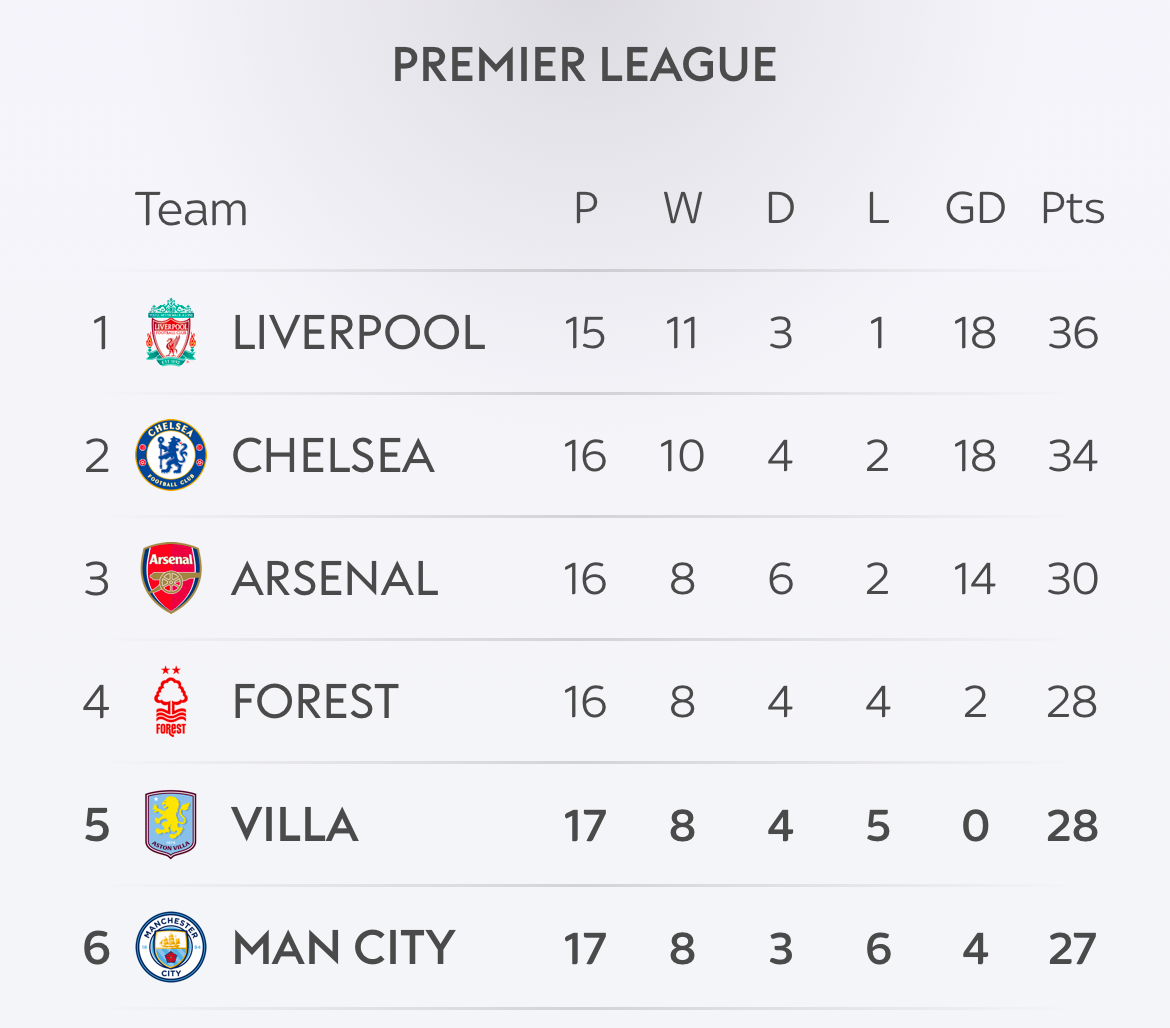The height and width of the screenshot is (1028, 1170).
Task: Click the Arsenal club crest
Action: pos(171,578)
